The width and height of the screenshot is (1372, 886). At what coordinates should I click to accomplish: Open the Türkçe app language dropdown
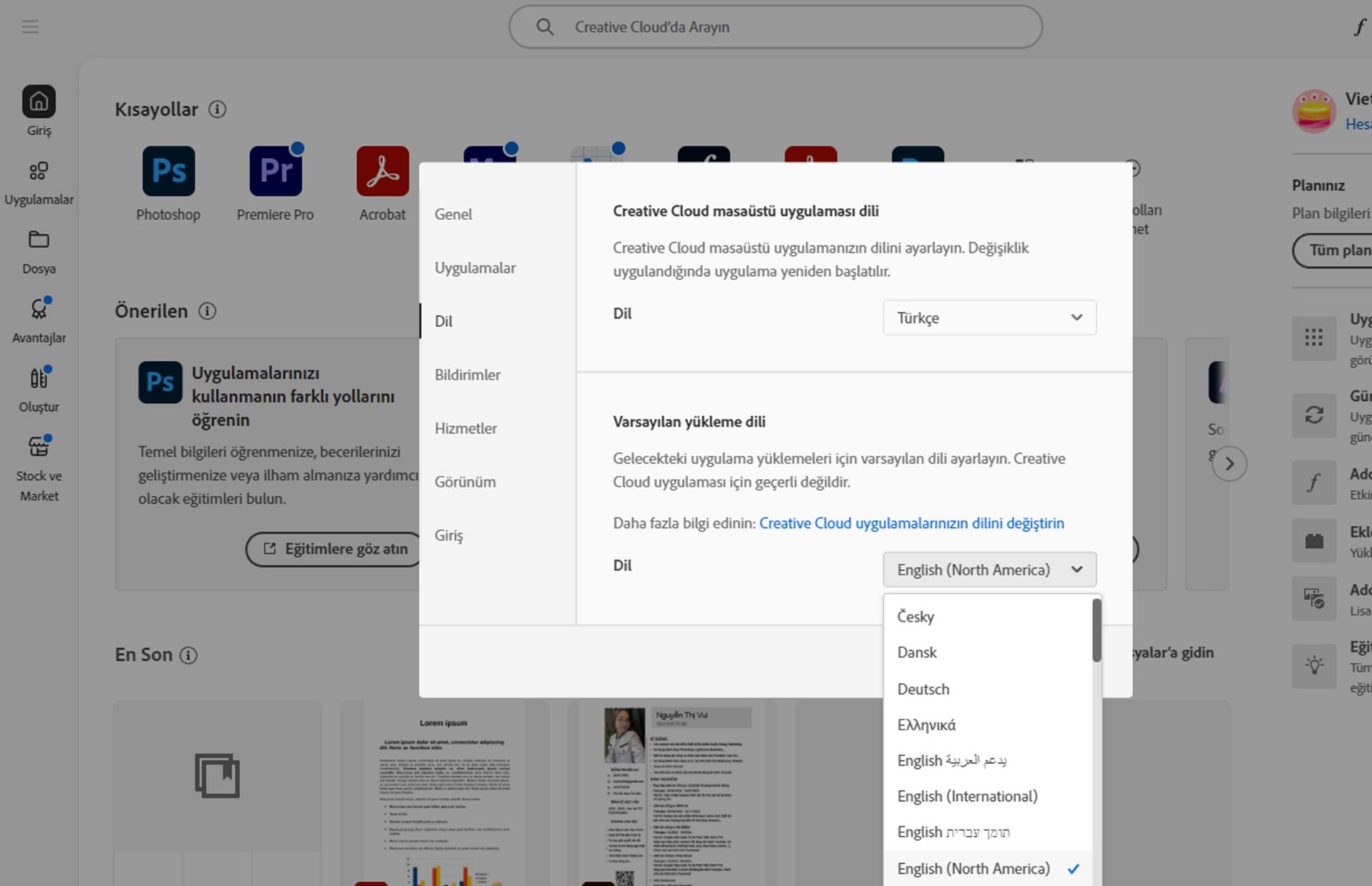pos(989,318)
